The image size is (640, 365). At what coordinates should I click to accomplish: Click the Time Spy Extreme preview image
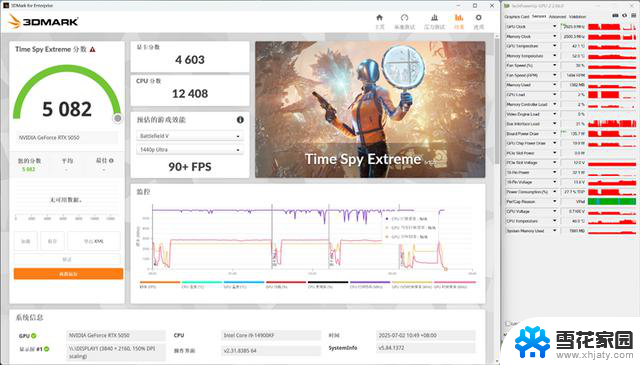370,109
